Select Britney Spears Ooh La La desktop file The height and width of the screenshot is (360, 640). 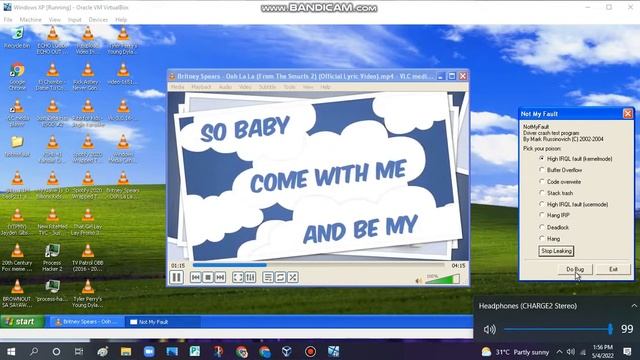tap(123, 185)
